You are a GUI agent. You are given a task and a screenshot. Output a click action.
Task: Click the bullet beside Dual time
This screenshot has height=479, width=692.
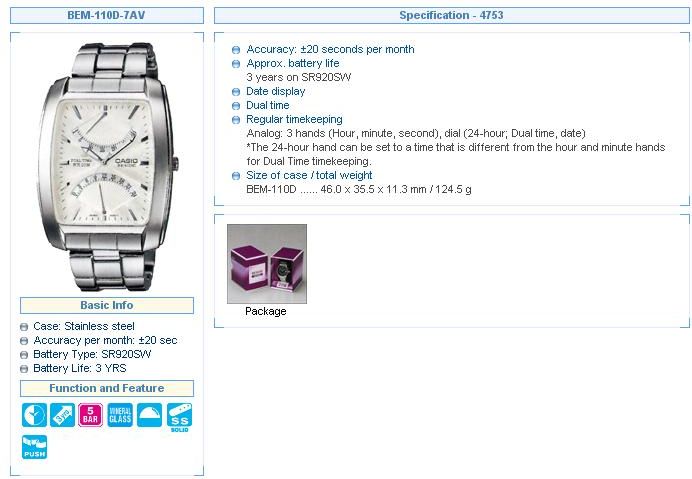point(236,106)
